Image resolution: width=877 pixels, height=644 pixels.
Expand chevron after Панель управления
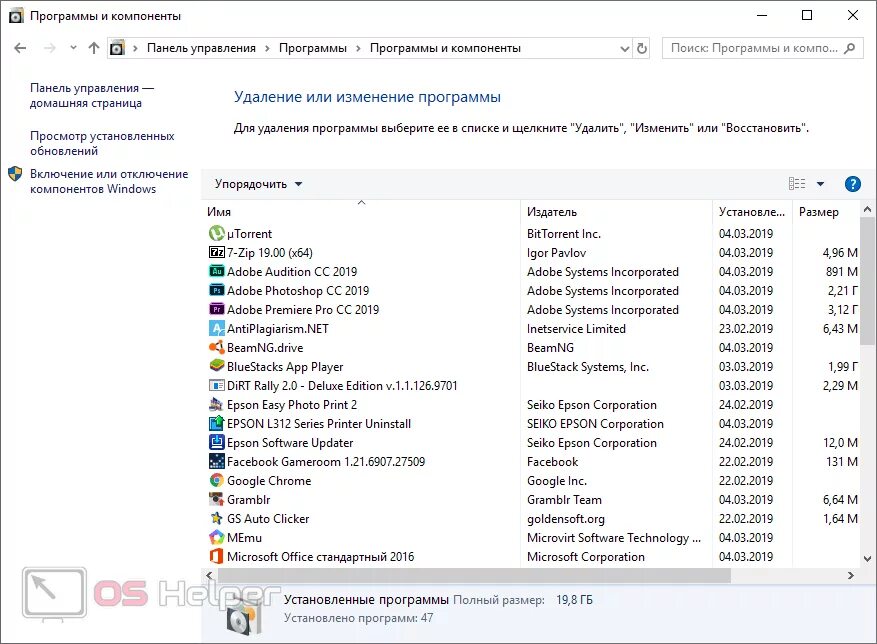click(x=267, y=49)
